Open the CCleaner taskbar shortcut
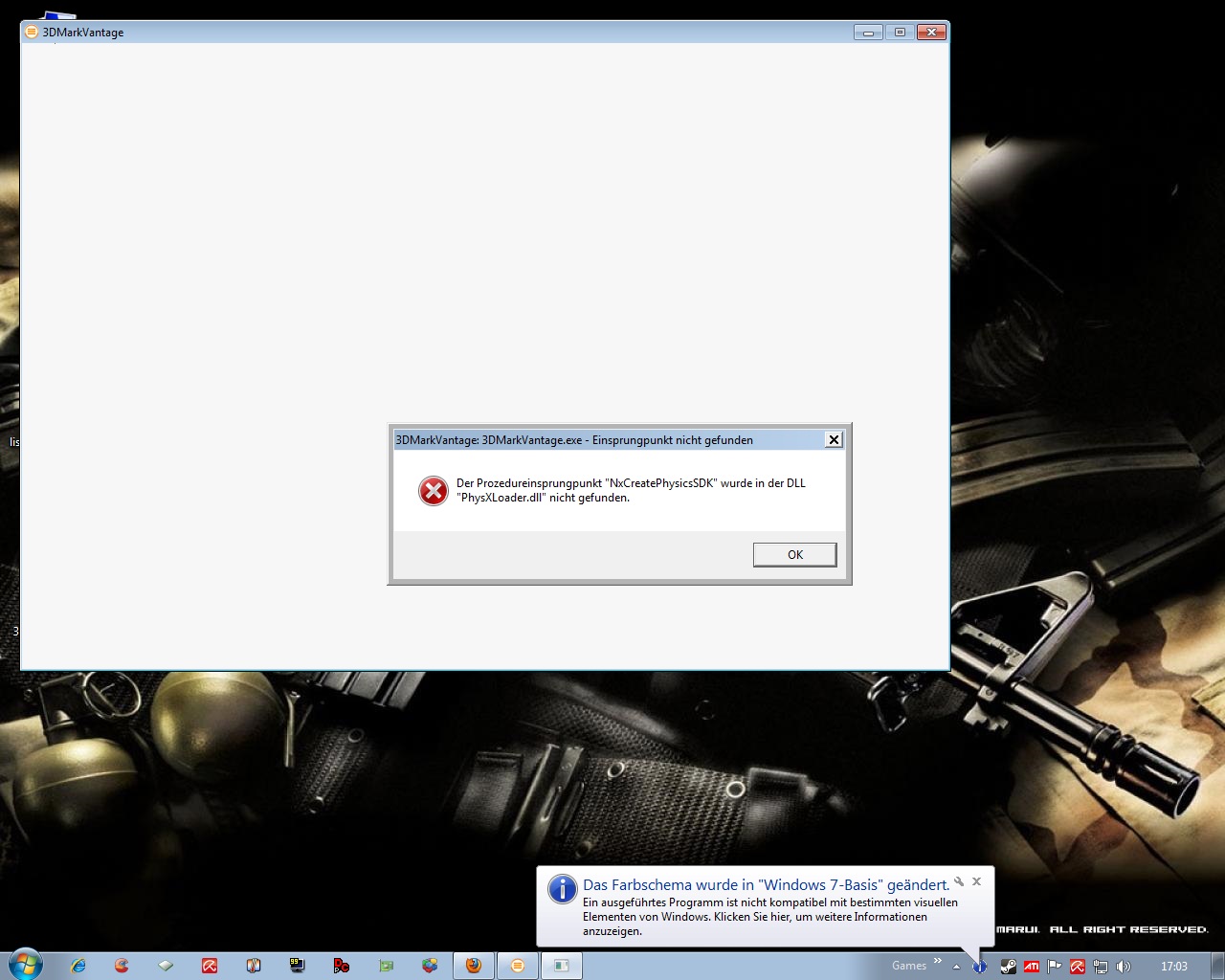 [122, 966]
